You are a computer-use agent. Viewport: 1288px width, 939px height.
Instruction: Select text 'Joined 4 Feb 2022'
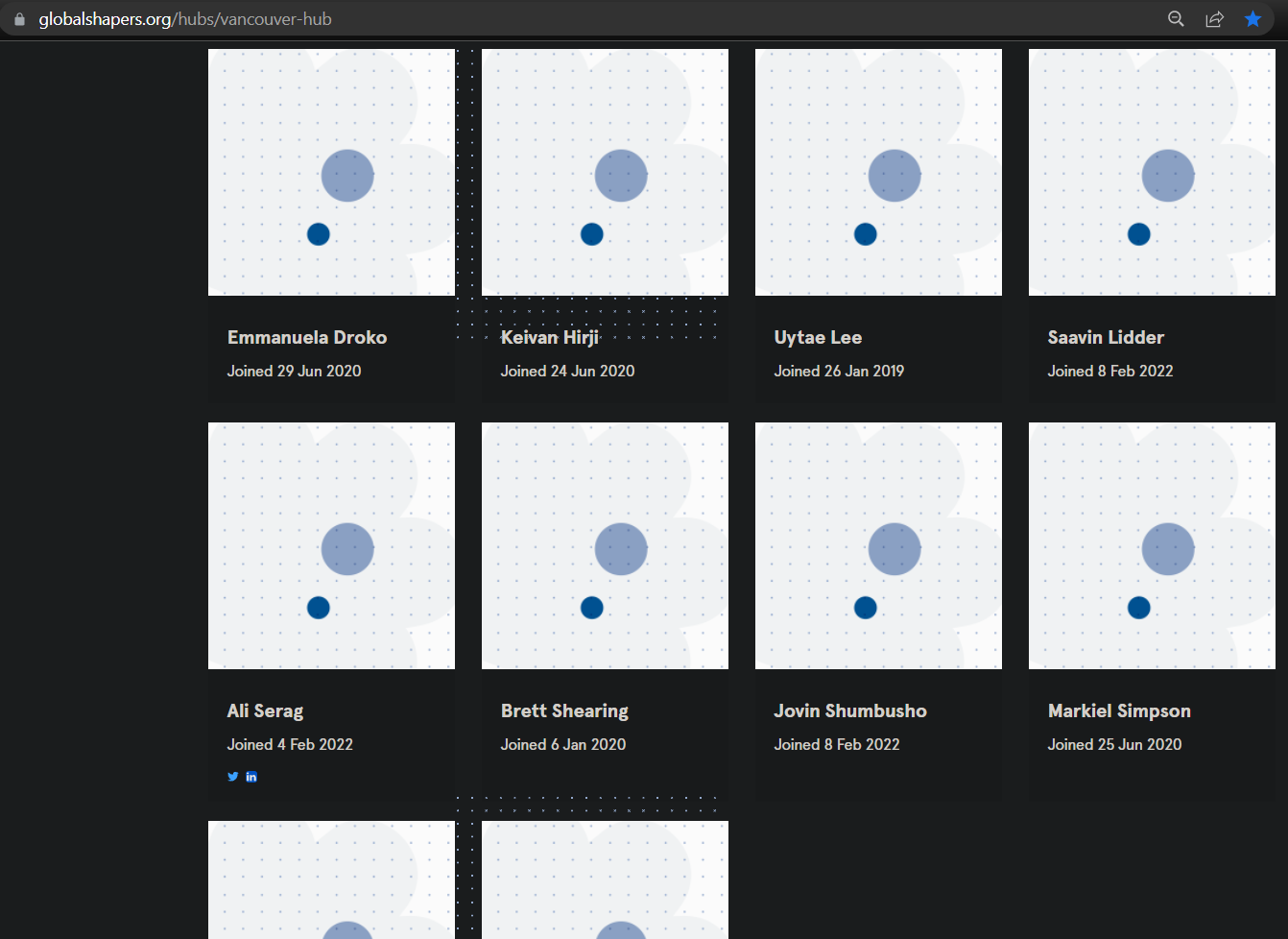(x=290, y=744)
